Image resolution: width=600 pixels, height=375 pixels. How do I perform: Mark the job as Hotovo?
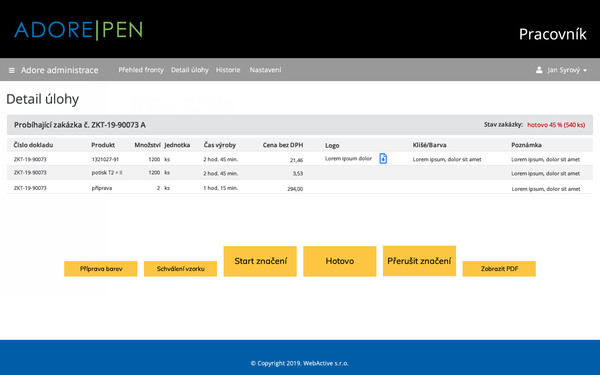(340, 261)
